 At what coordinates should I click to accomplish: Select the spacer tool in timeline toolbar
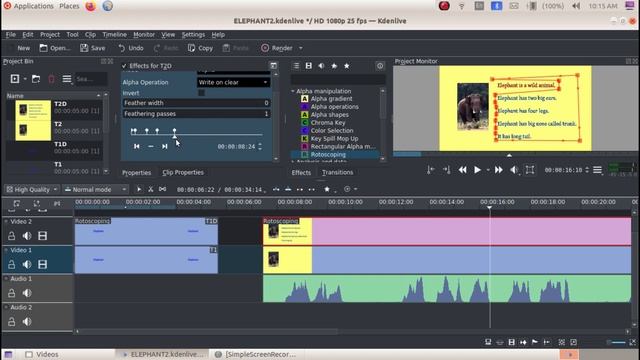click(162, 189)
